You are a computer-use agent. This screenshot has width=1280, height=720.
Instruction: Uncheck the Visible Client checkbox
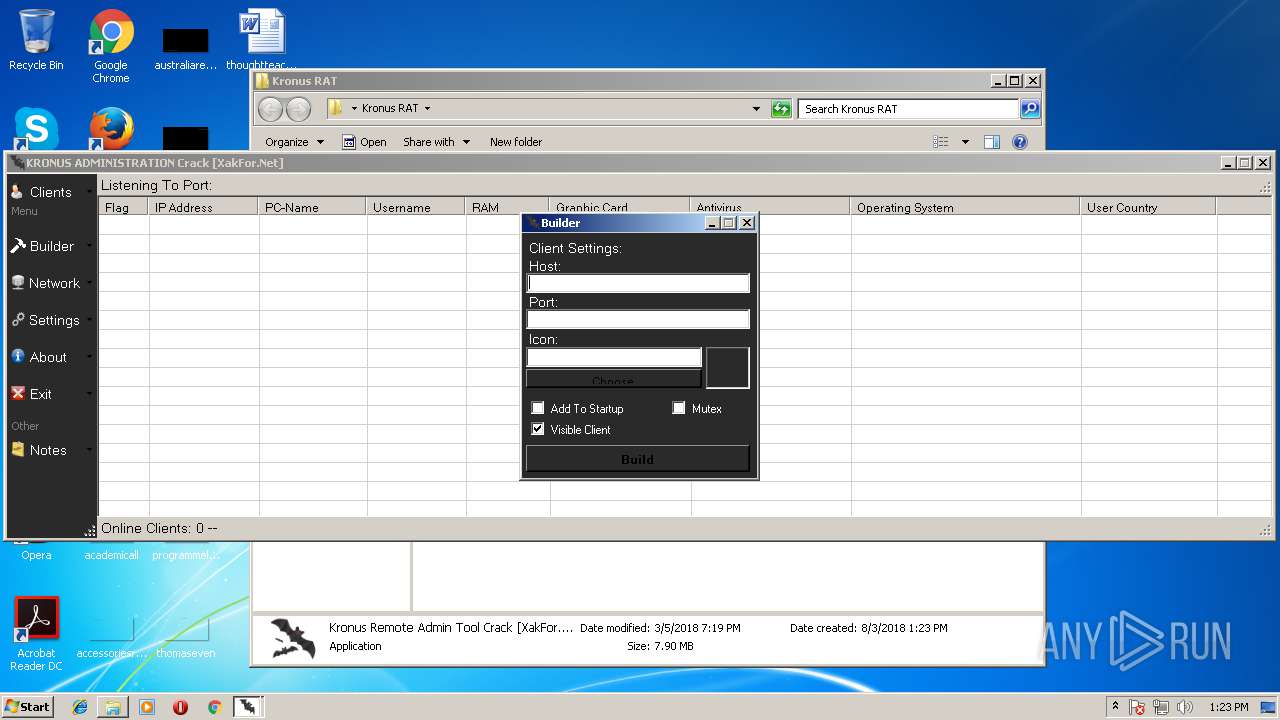click(538, 429)
